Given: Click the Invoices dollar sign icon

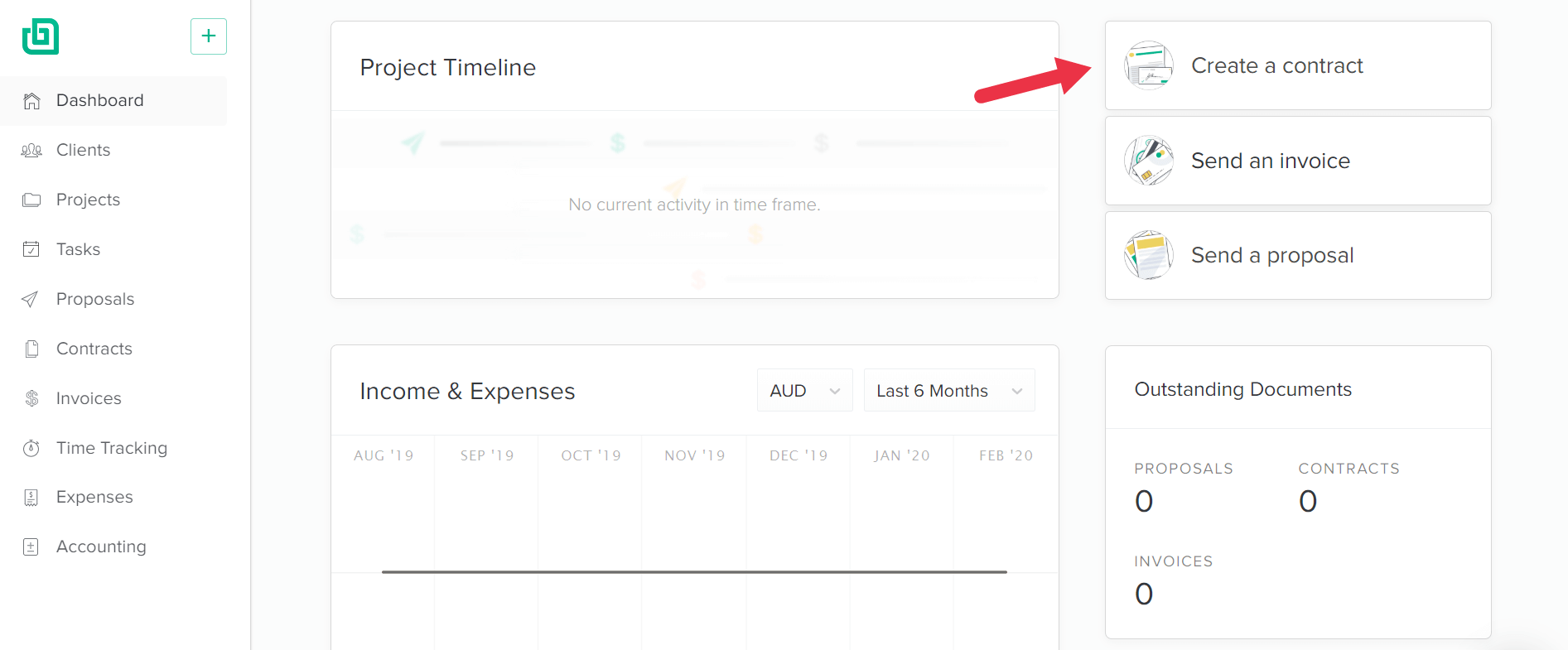Looking at the screenshot, I should 31,398.
